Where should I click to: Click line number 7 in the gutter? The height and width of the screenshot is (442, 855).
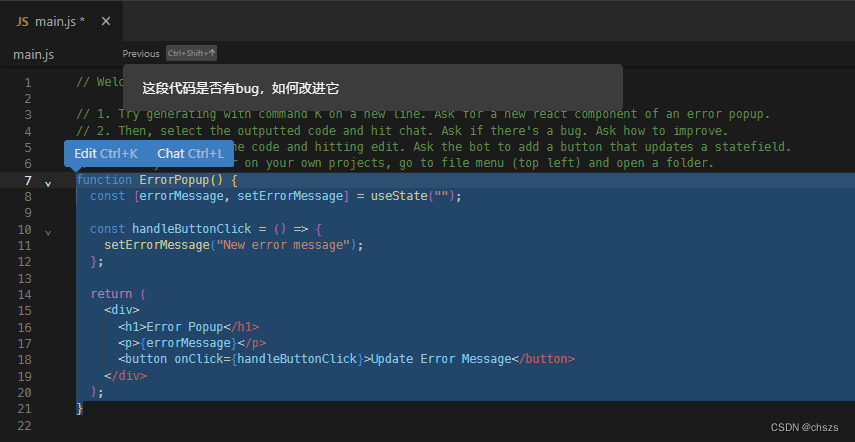pyautogui.click(x=28, y=181)
